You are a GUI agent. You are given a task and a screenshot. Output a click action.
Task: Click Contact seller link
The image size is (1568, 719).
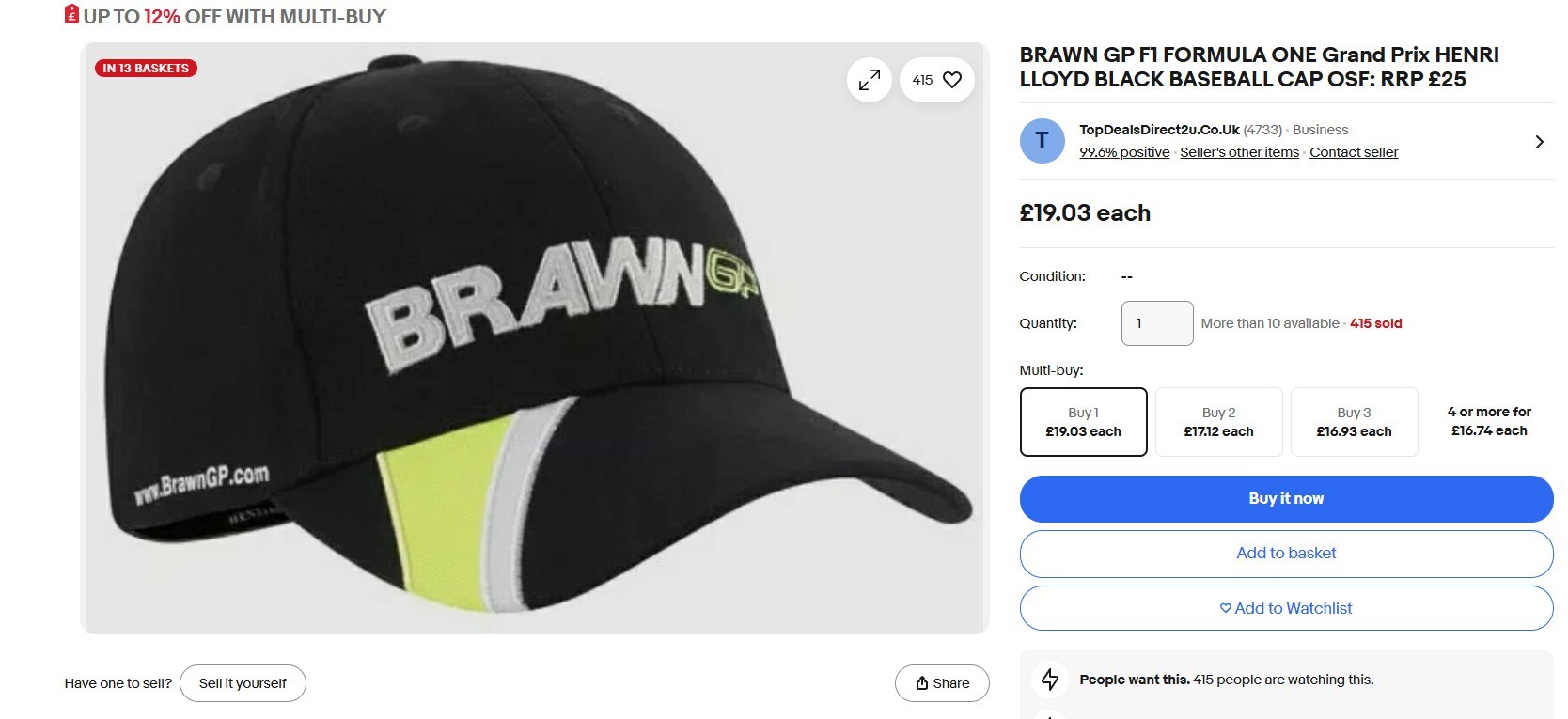click(x=1354, y=152)
